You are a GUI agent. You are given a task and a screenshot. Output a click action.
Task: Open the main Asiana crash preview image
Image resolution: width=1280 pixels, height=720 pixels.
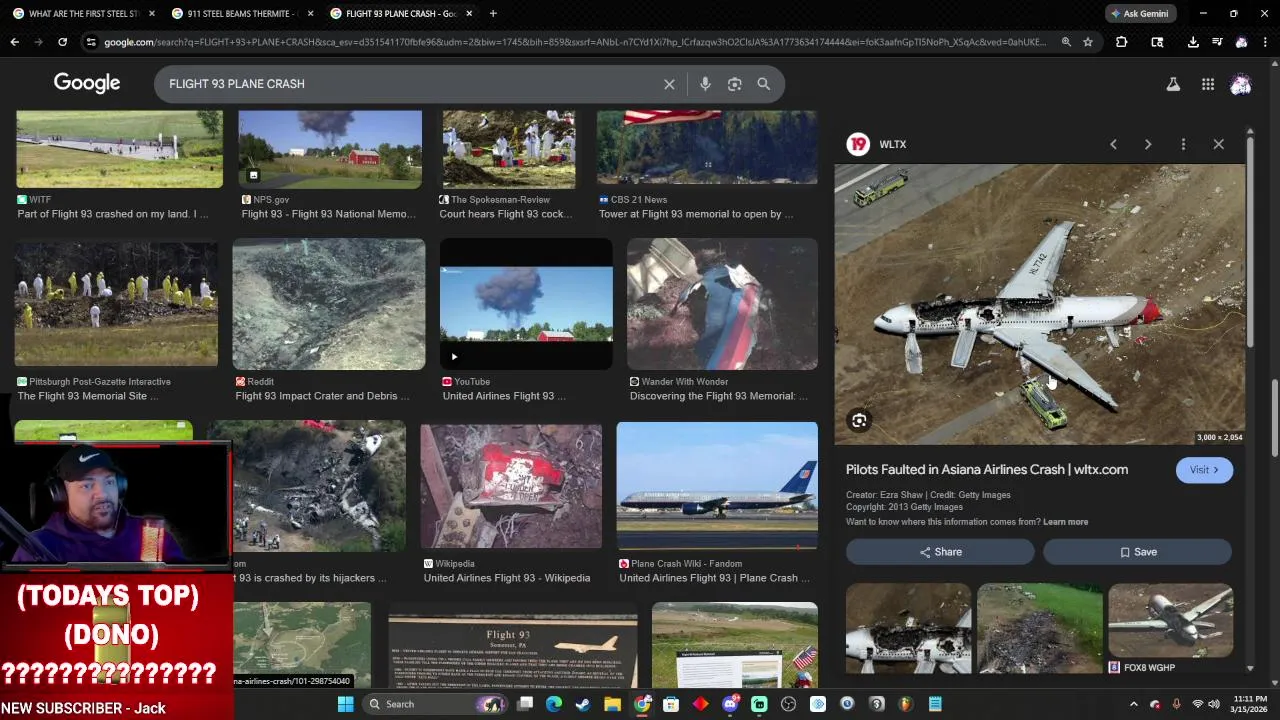[1040, 304]
